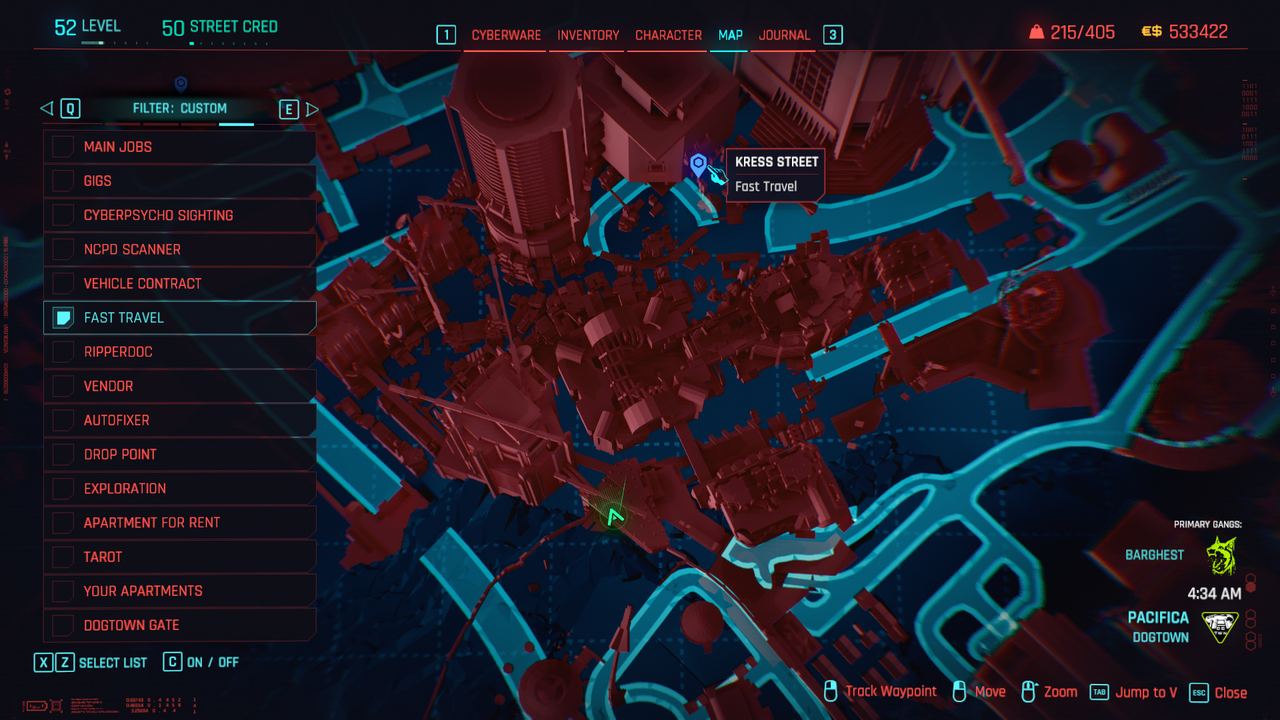The width and height of the screenshot is (1280, 720).
Task: Open the Inventory tab
Action: (x=588, y=35)
